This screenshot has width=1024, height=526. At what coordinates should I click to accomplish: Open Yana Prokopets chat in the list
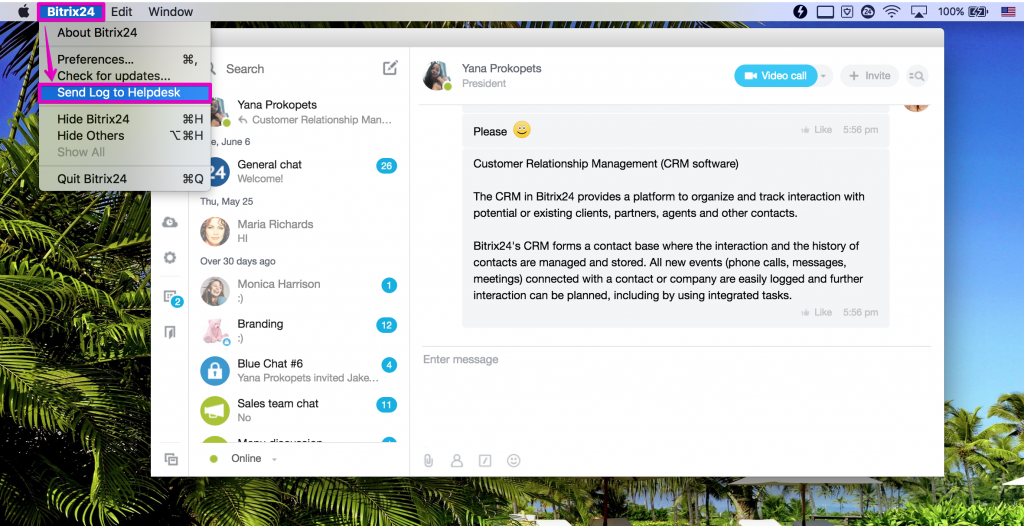click(299, 112)
